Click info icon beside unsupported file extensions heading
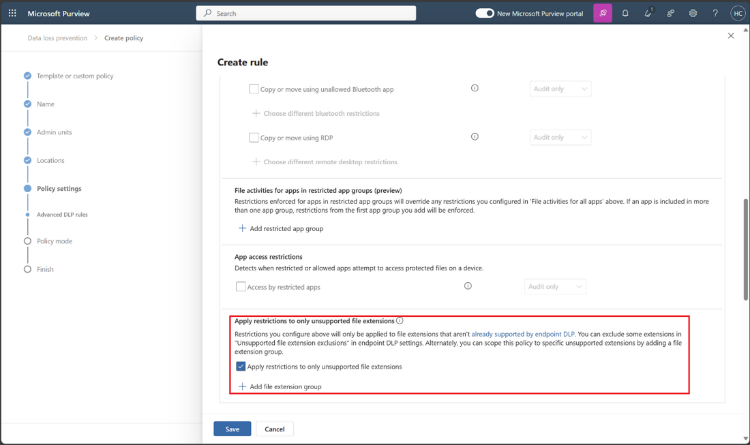Image resolution: width=750 pixels, height=445 pixels. (400, 321)
